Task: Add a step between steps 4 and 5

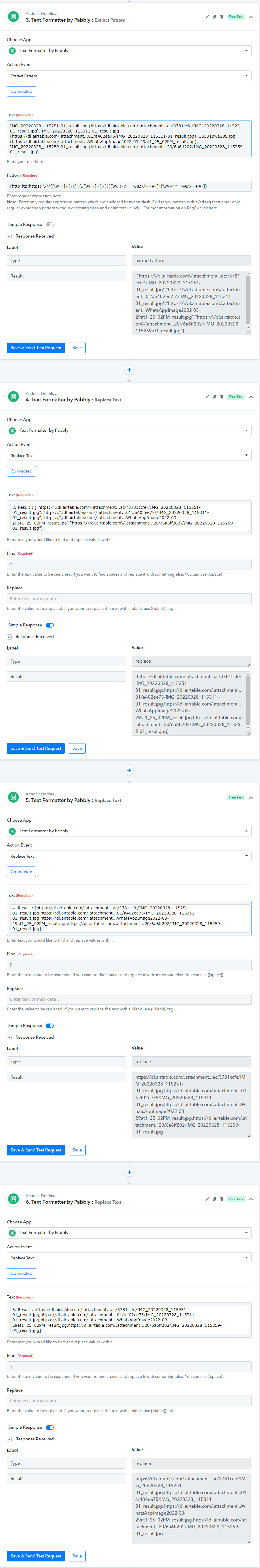Action: 129,770
